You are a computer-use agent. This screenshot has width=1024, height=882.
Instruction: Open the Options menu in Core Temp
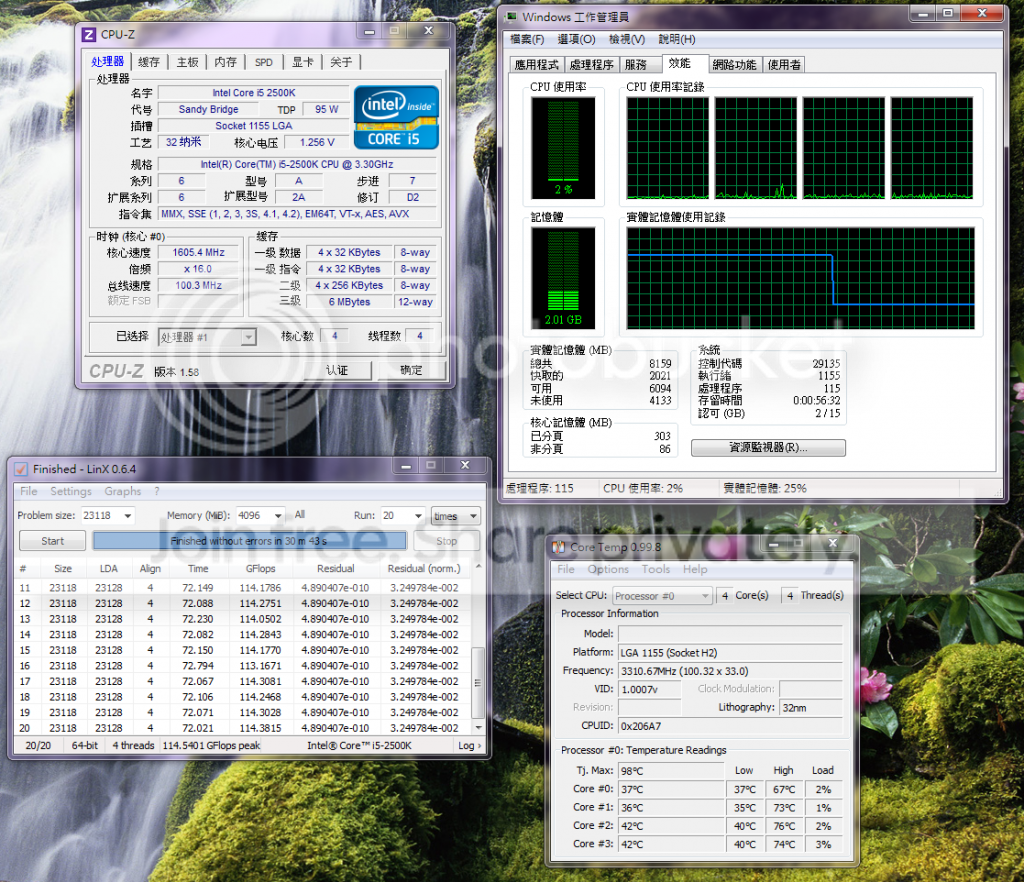click(x=608, y=569)
